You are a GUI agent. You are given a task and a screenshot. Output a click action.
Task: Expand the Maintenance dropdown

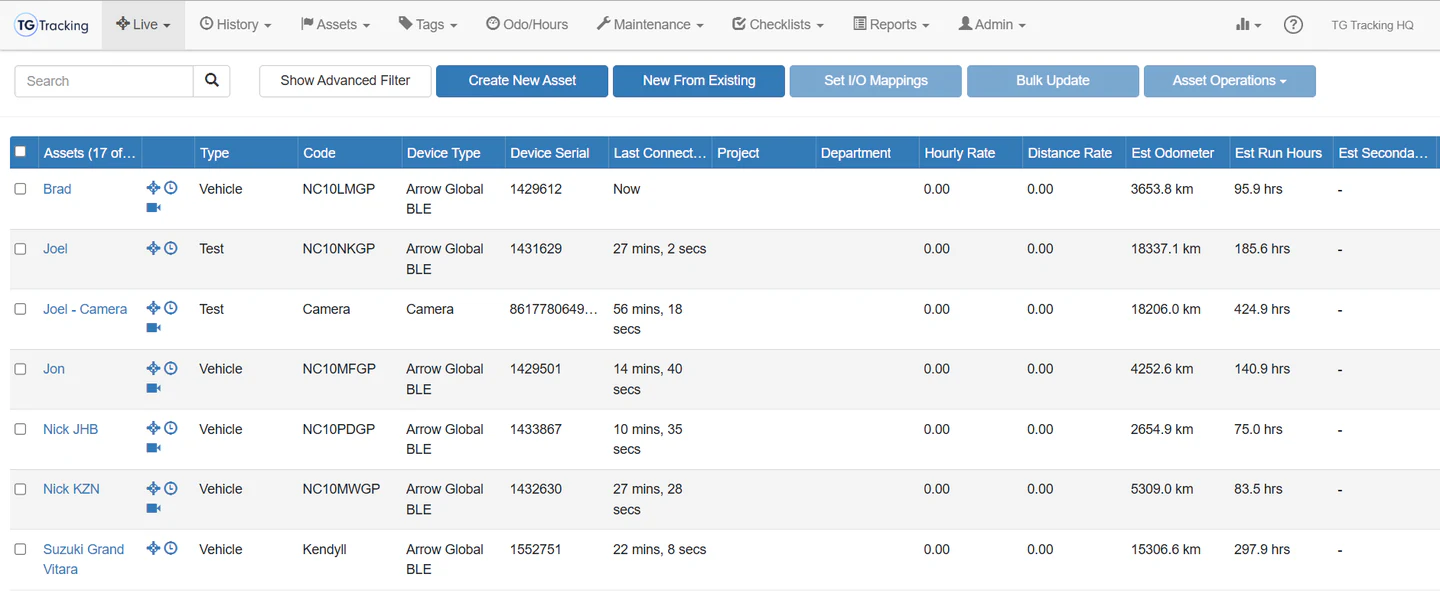click(x=650, y=25)
